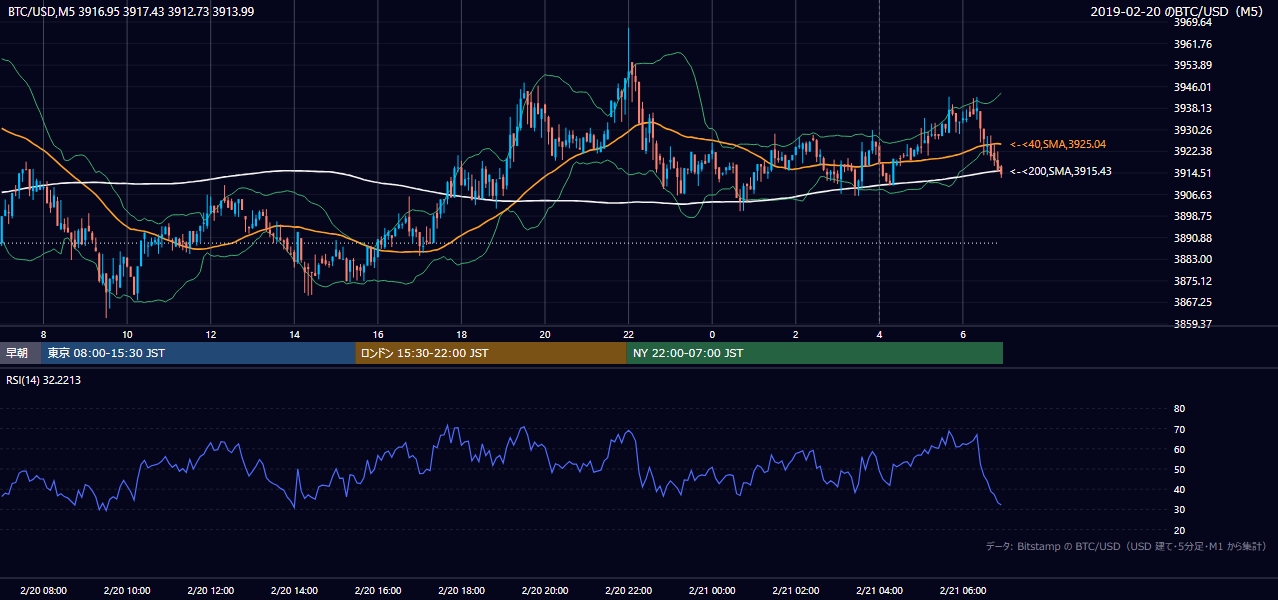Click the 2/21 00:00 time label
1278x600 pixels.
click(x=712, y=591)
